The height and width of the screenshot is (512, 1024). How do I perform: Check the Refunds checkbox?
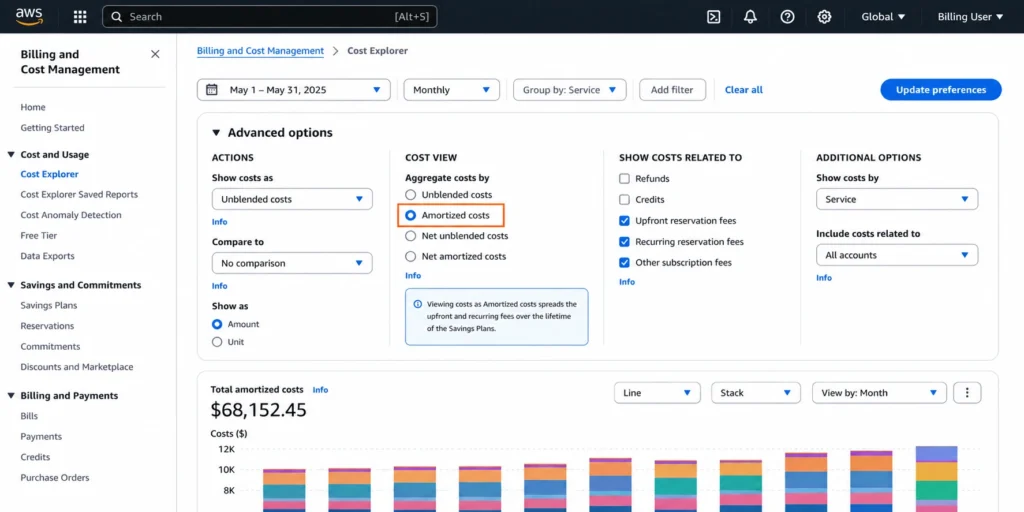point(624,178)
